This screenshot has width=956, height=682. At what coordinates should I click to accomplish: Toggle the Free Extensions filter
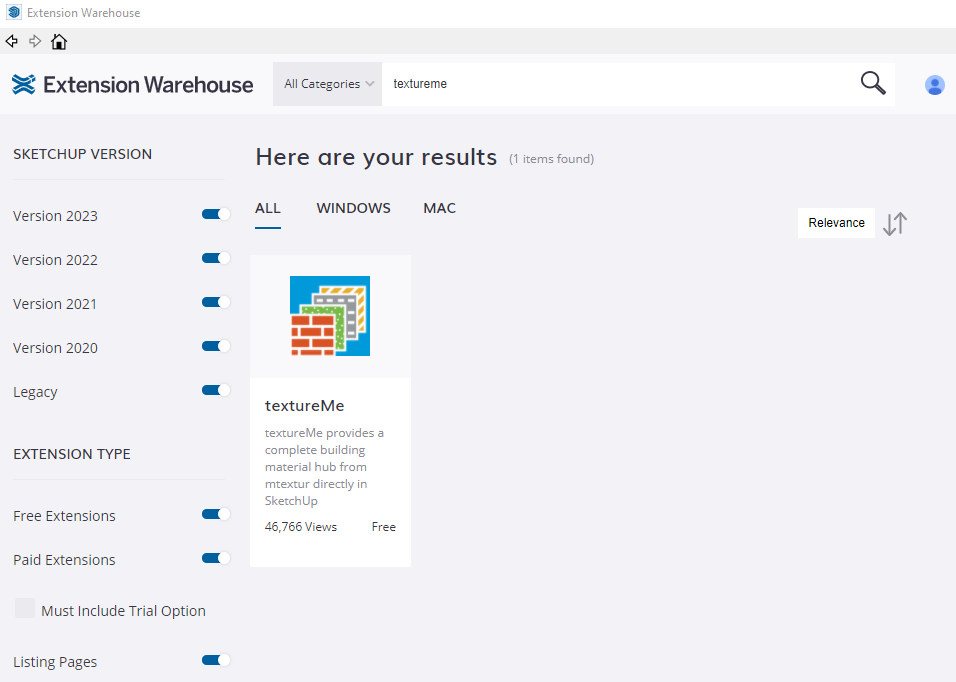pyautogui.click(x=216, y=514)
